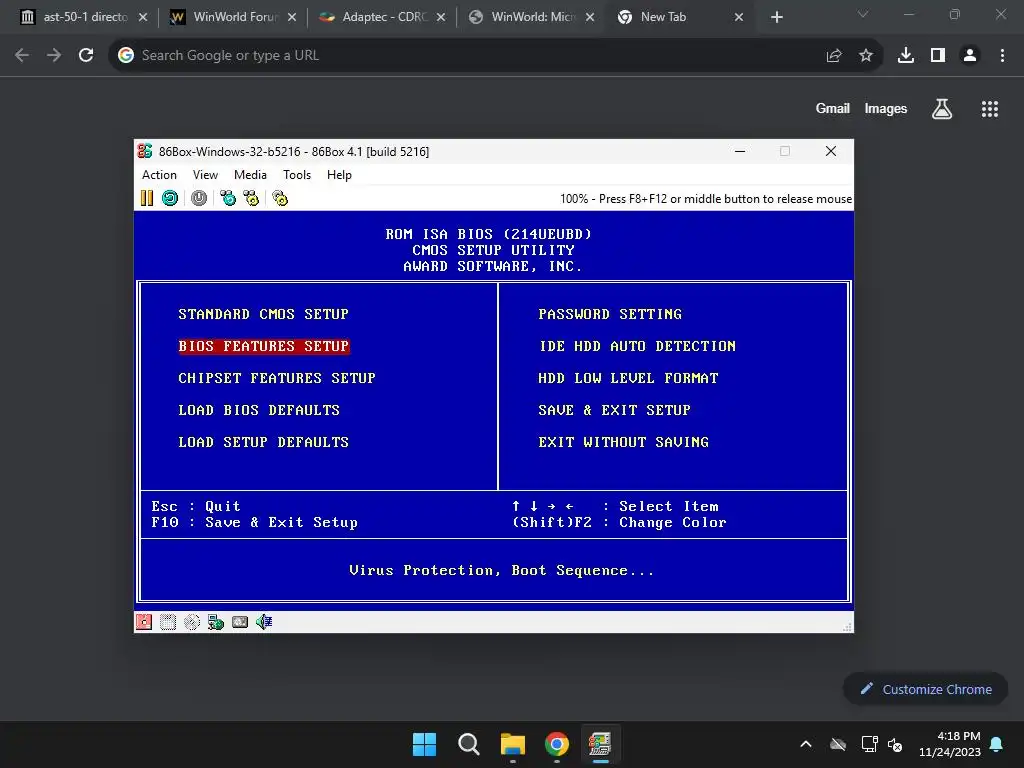Open Windows taskbar search
This screenshot has width=1024, height=768.
click(x=469, y=744)
